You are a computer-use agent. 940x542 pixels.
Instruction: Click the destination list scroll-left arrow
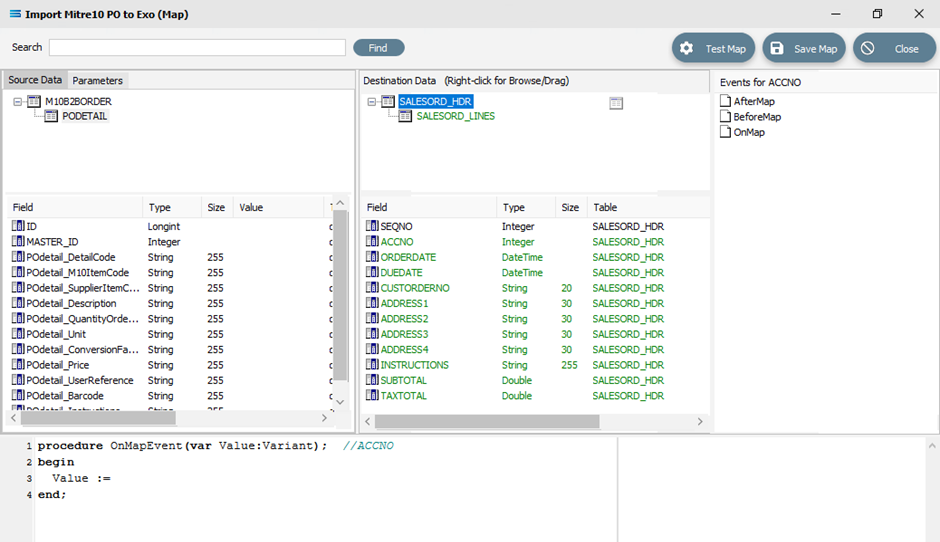pyautogui.click(x=368, y=421)
